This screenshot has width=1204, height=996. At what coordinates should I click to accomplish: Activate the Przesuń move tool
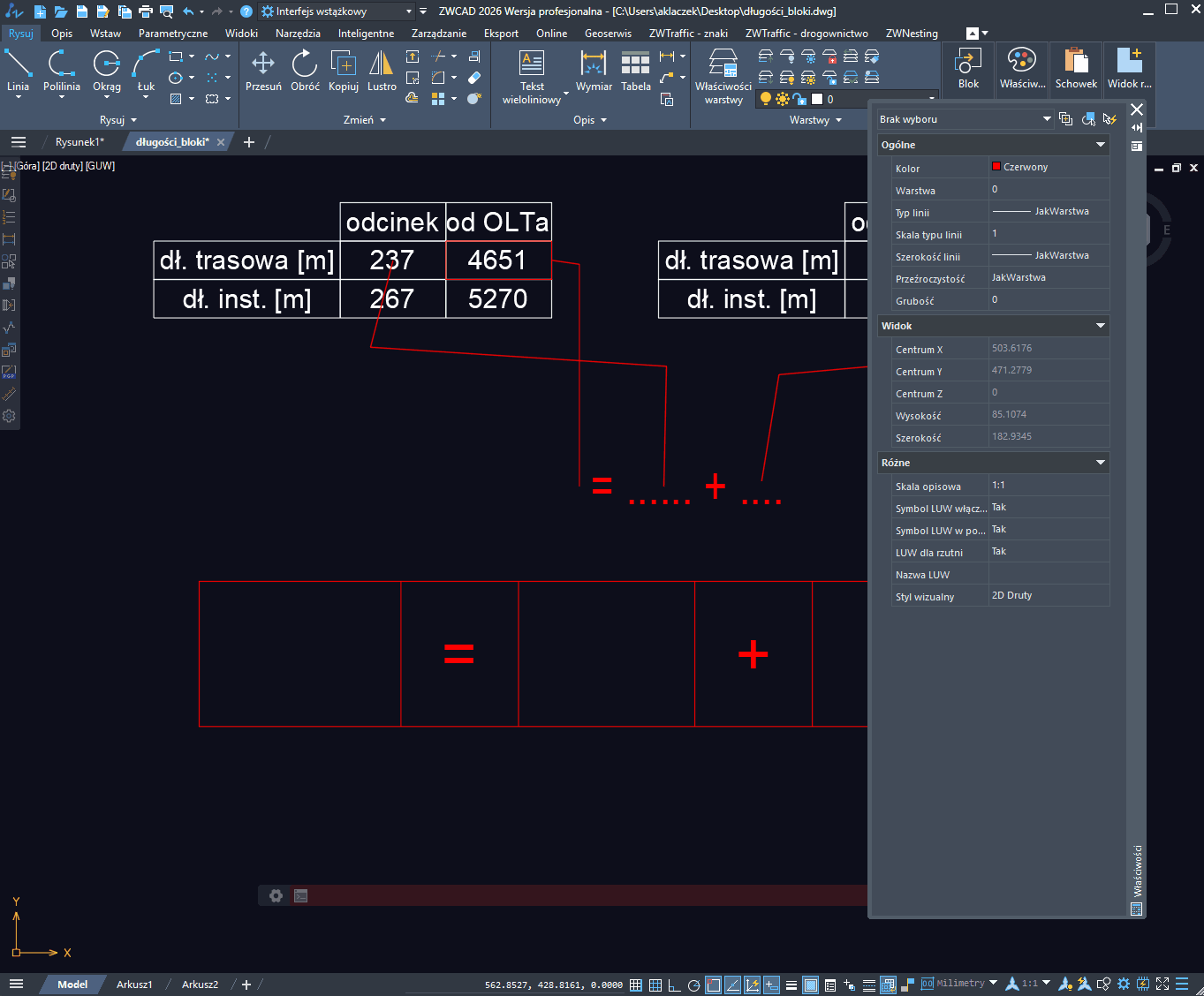coord(263,70)
